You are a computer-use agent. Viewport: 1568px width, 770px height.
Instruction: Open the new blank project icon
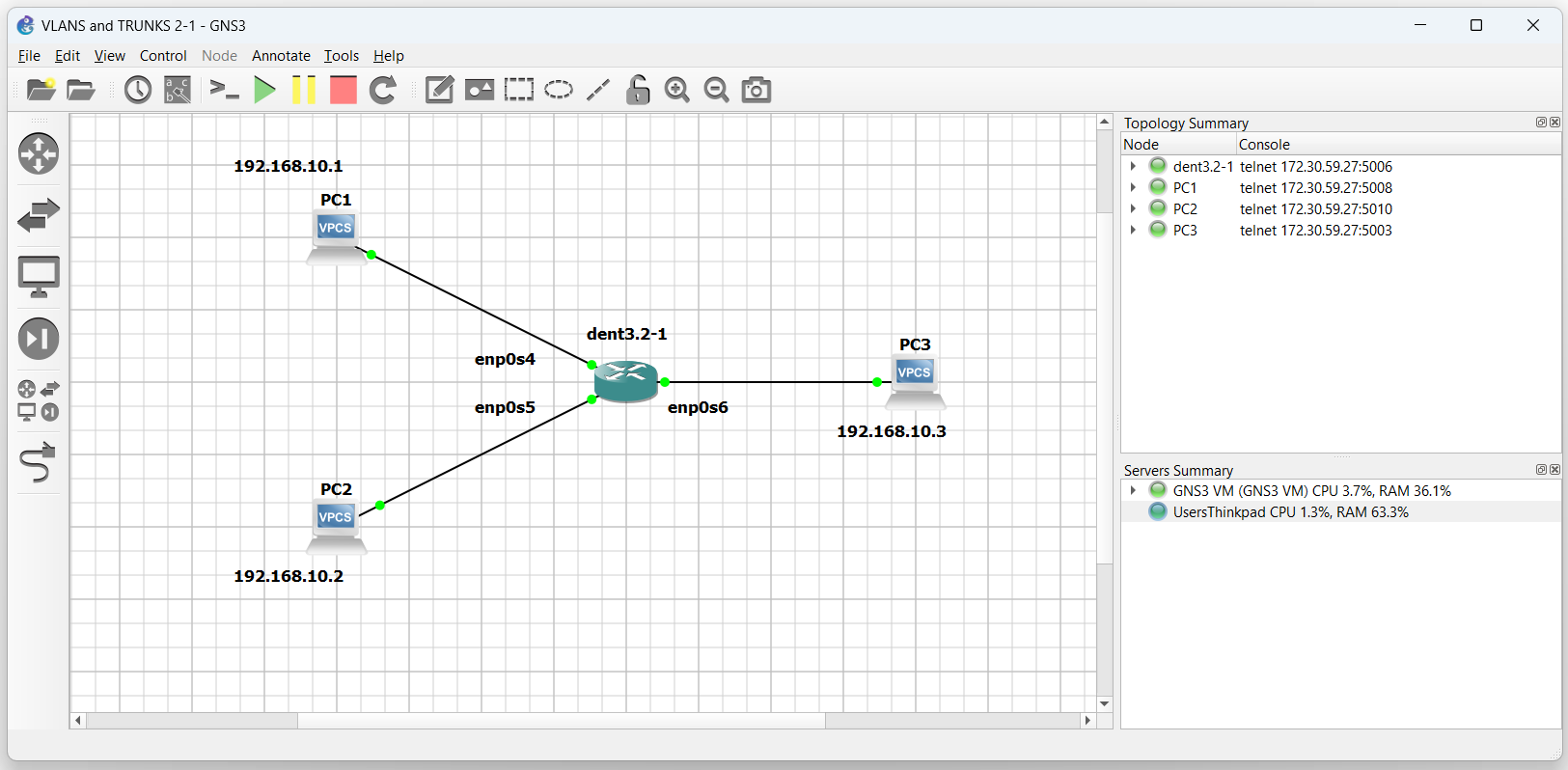[41, 90]
